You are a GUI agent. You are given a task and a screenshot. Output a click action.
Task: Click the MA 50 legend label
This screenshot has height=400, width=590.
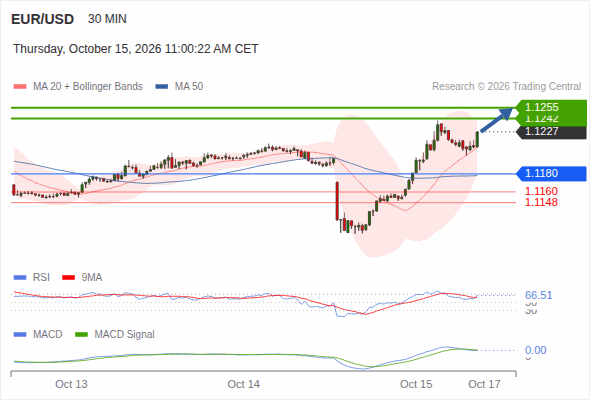tap(189, 87)
